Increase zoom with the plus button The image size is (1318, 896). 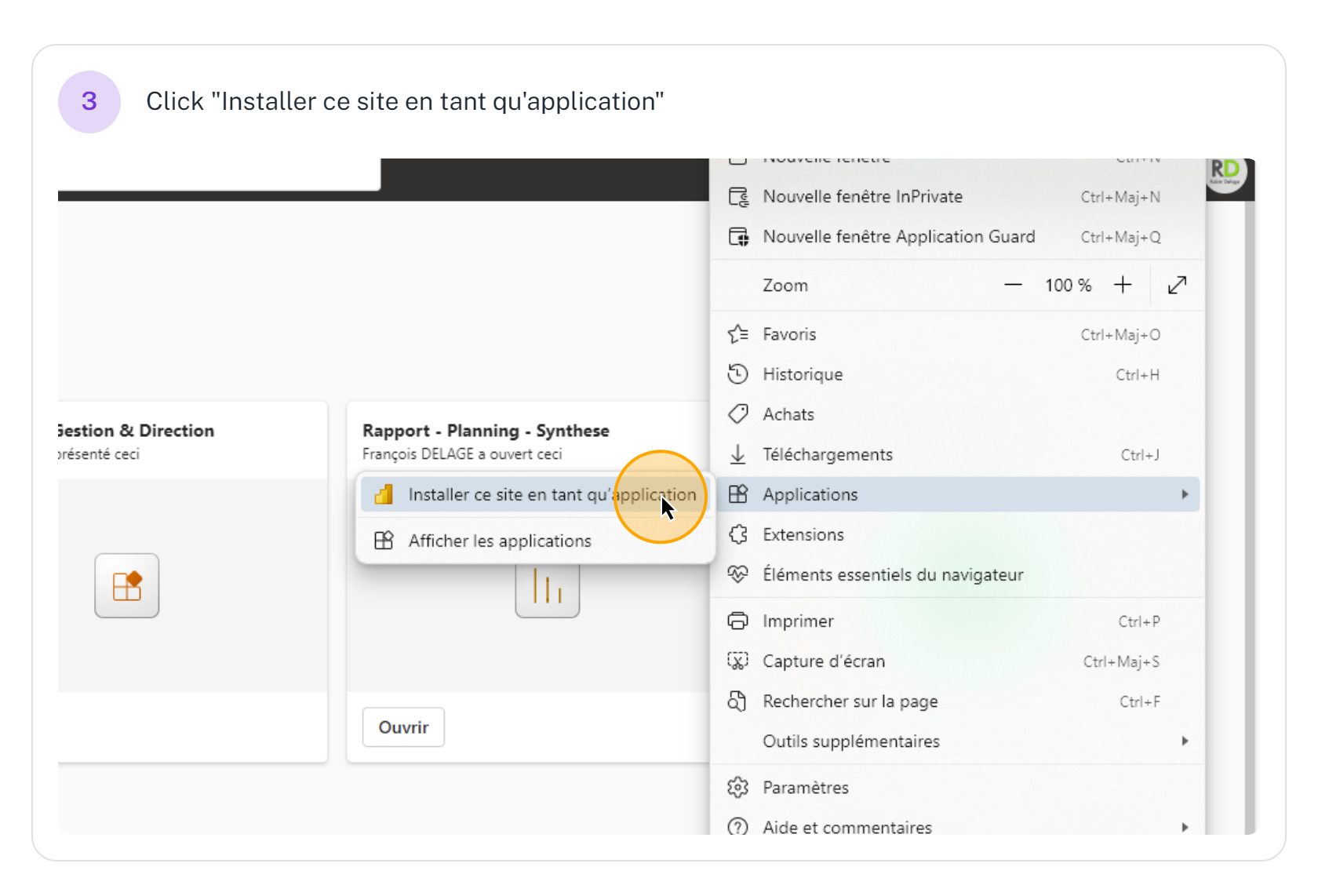coord(1123,286)
